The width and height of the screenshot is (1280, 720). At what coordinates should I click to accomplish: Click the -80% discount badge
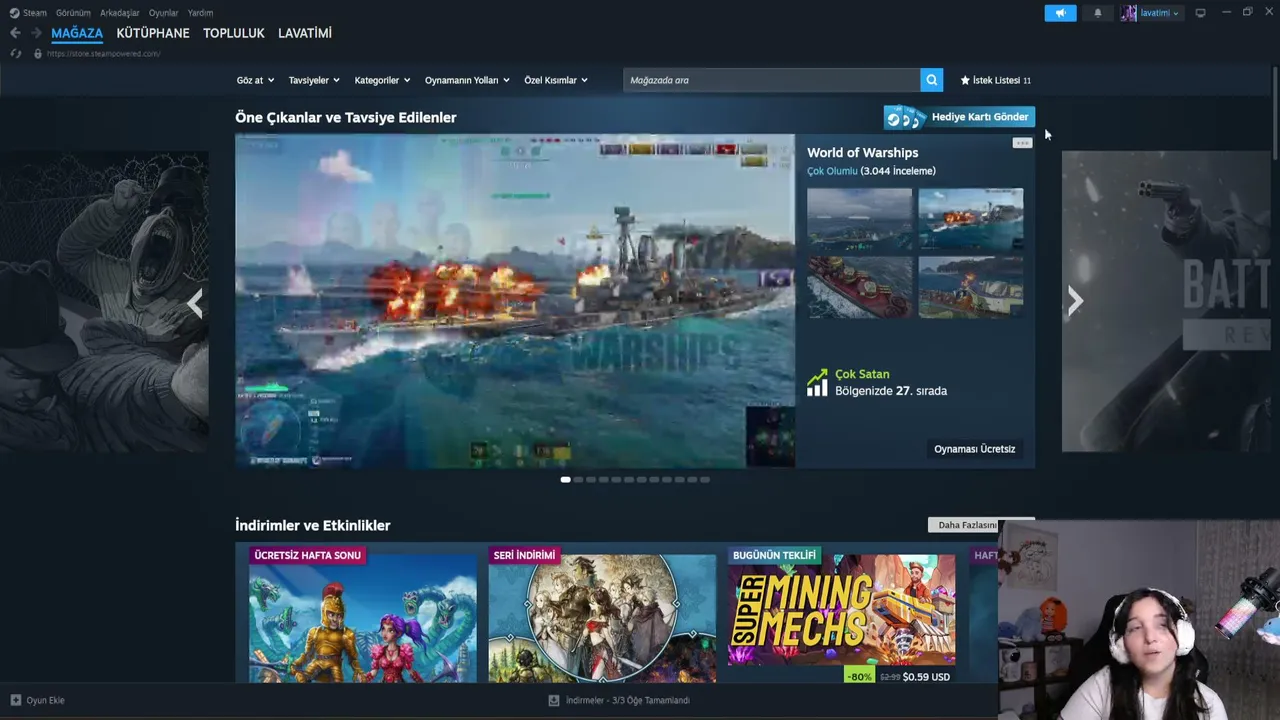pos(859,677)
